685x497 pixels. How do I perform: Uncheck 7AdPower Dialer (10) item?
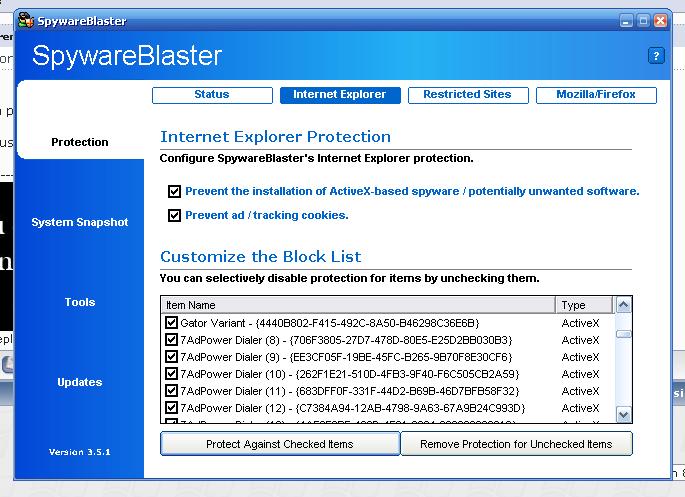click(x=171, y=374)
